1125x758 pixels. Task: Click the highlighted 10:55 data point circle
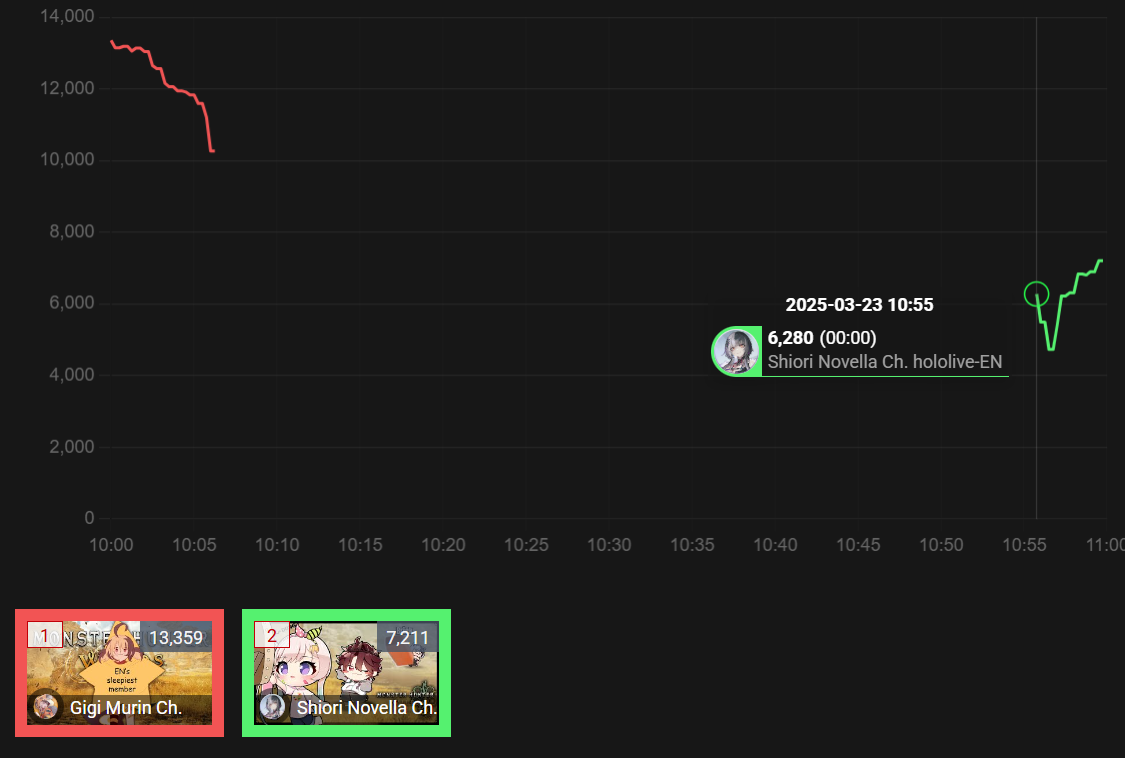point(1036,294)
